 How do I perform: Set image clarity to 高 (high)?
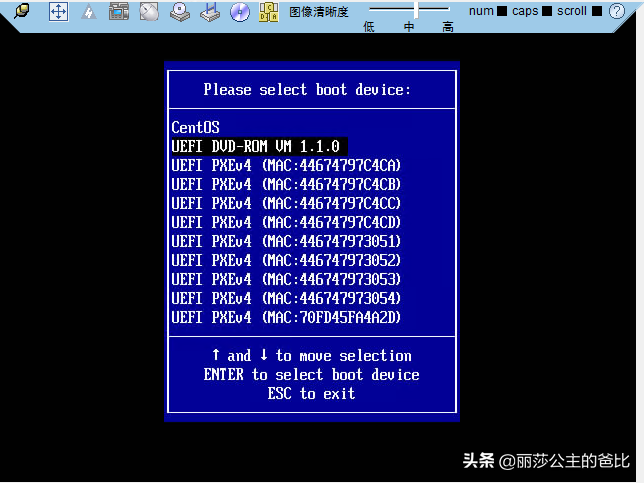[x=448, y=27]
